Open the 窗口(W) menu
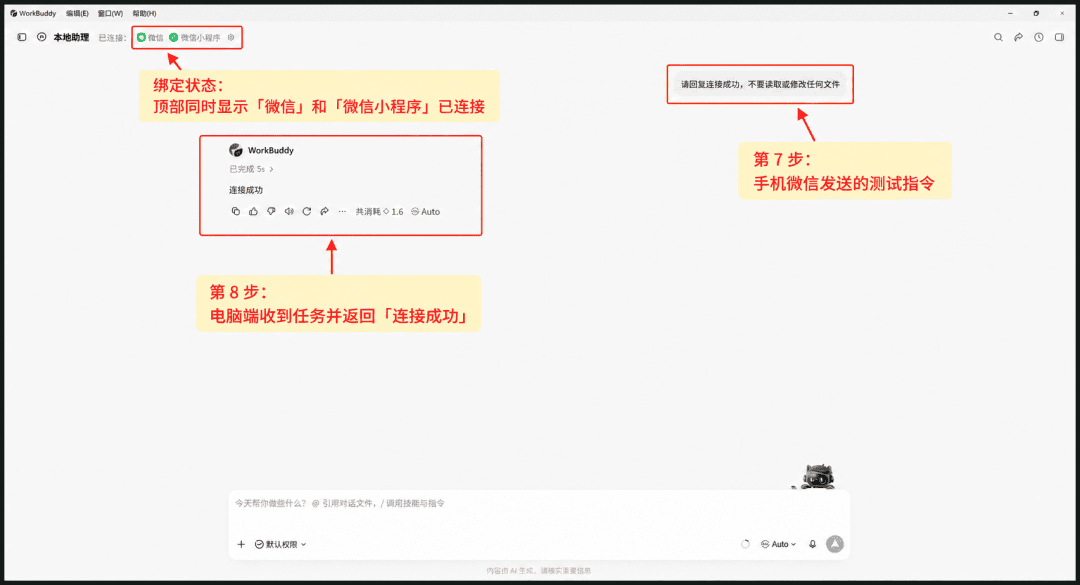Image resolution: width=1080 pixels, height=585 pixels. click(110, 13)
